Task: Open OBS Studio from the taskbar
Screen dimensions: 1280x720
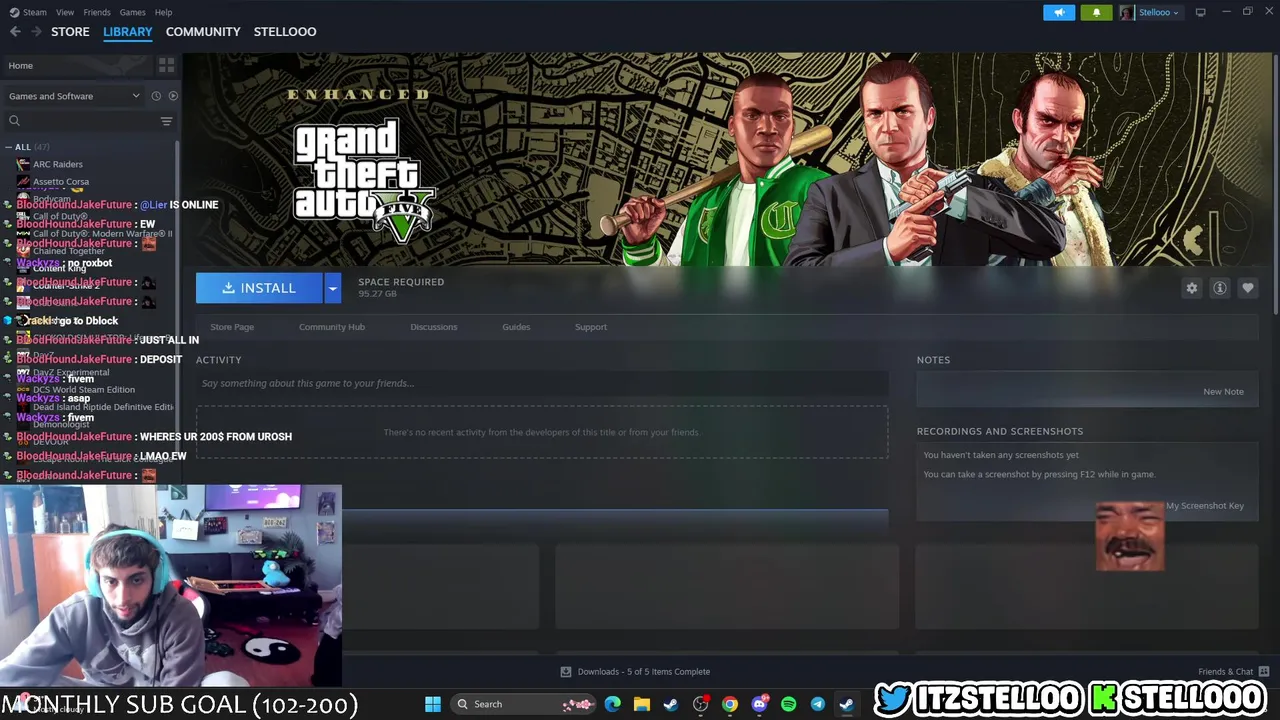Action: 701,704
